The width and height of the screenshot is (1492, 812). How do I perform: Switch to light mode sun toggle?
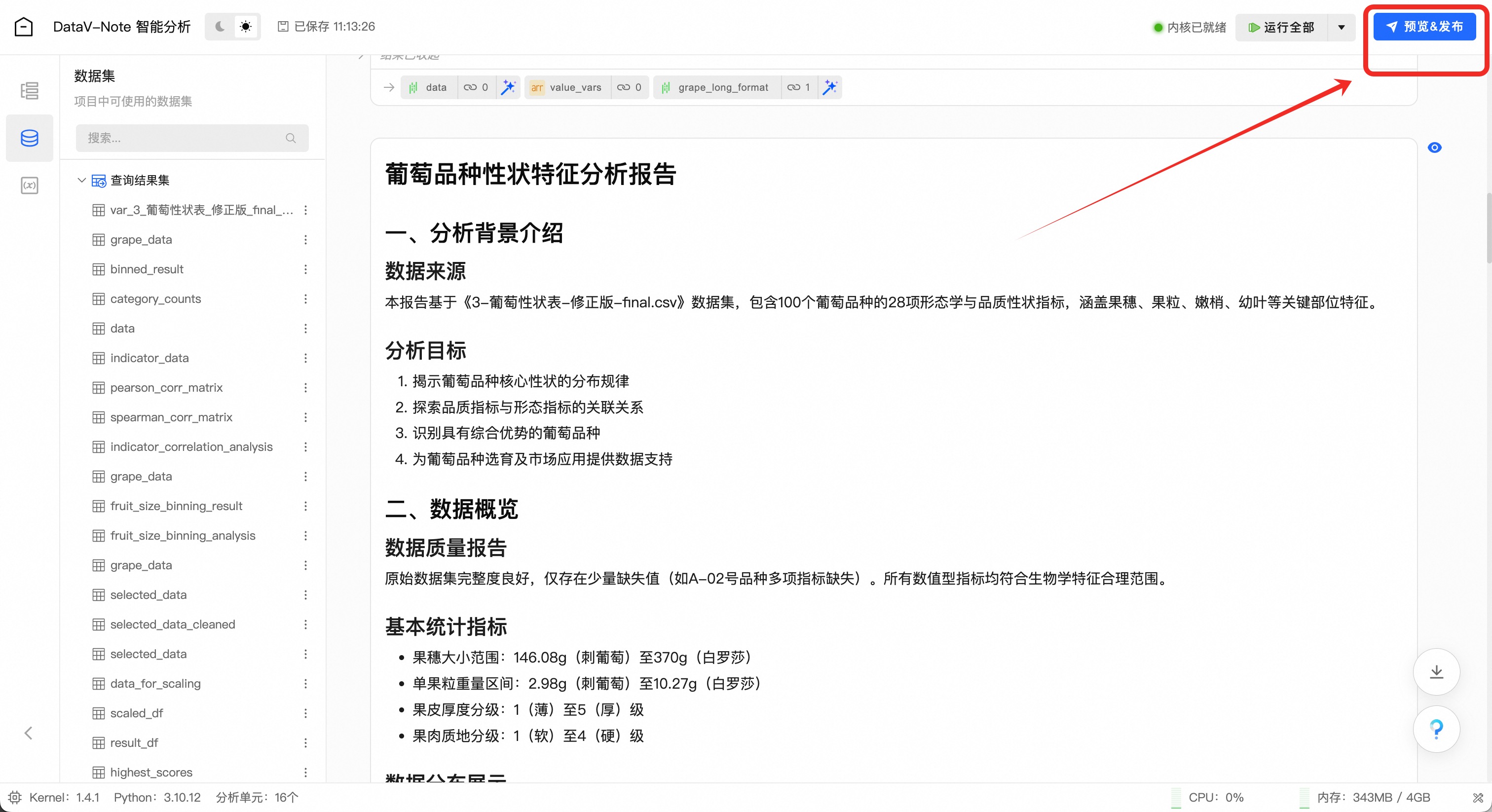(246, 27)
